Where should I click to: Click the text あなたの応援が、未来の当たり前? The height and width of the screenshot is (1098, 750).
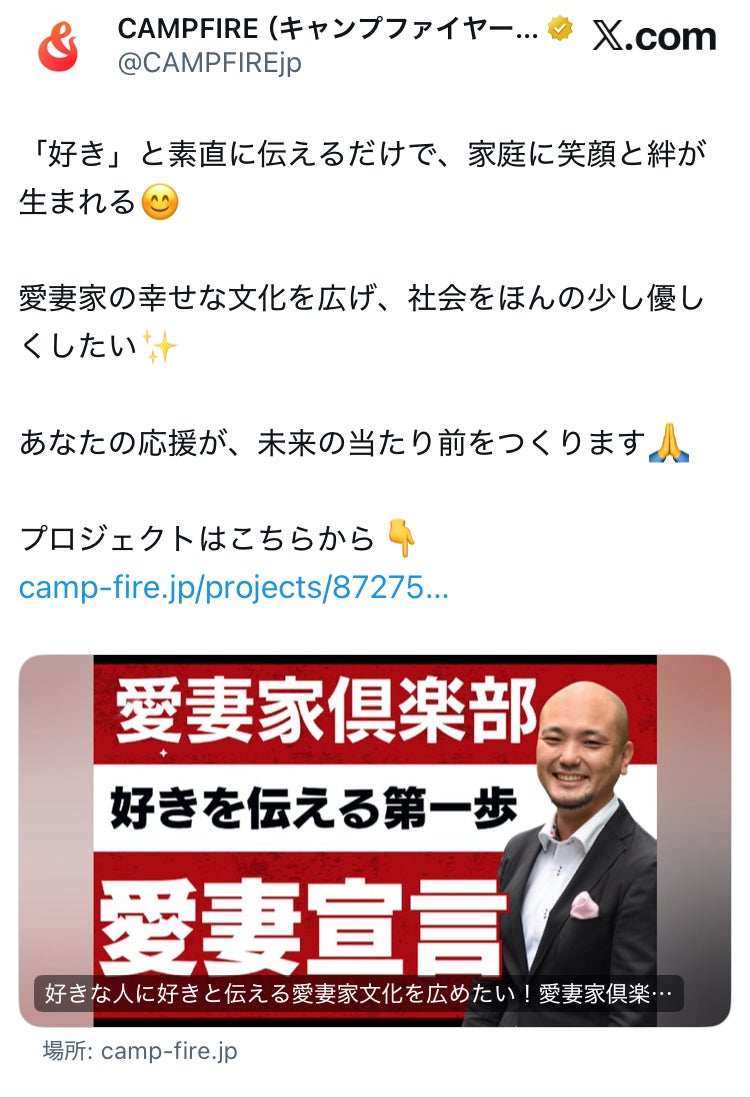[x=333, y=443]
